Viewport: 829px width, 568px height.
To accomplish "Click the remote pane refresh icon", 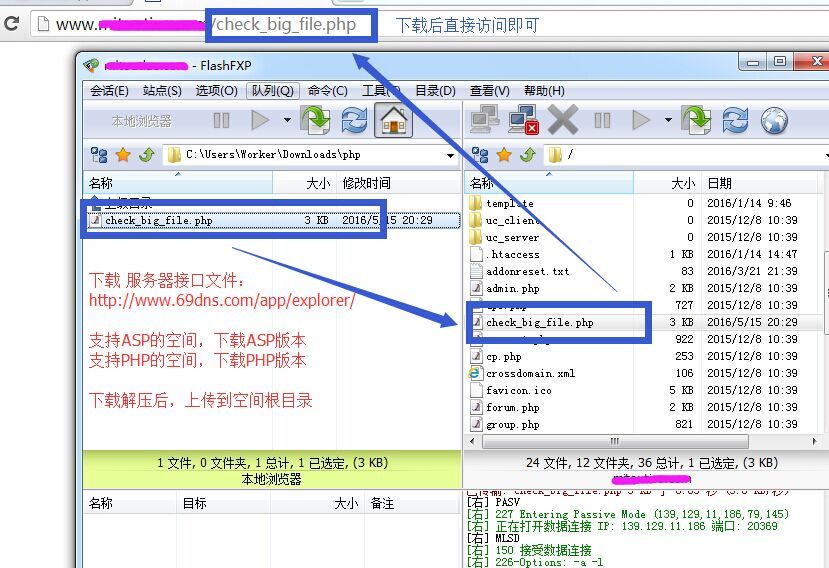I will click(x=735, y=121).
